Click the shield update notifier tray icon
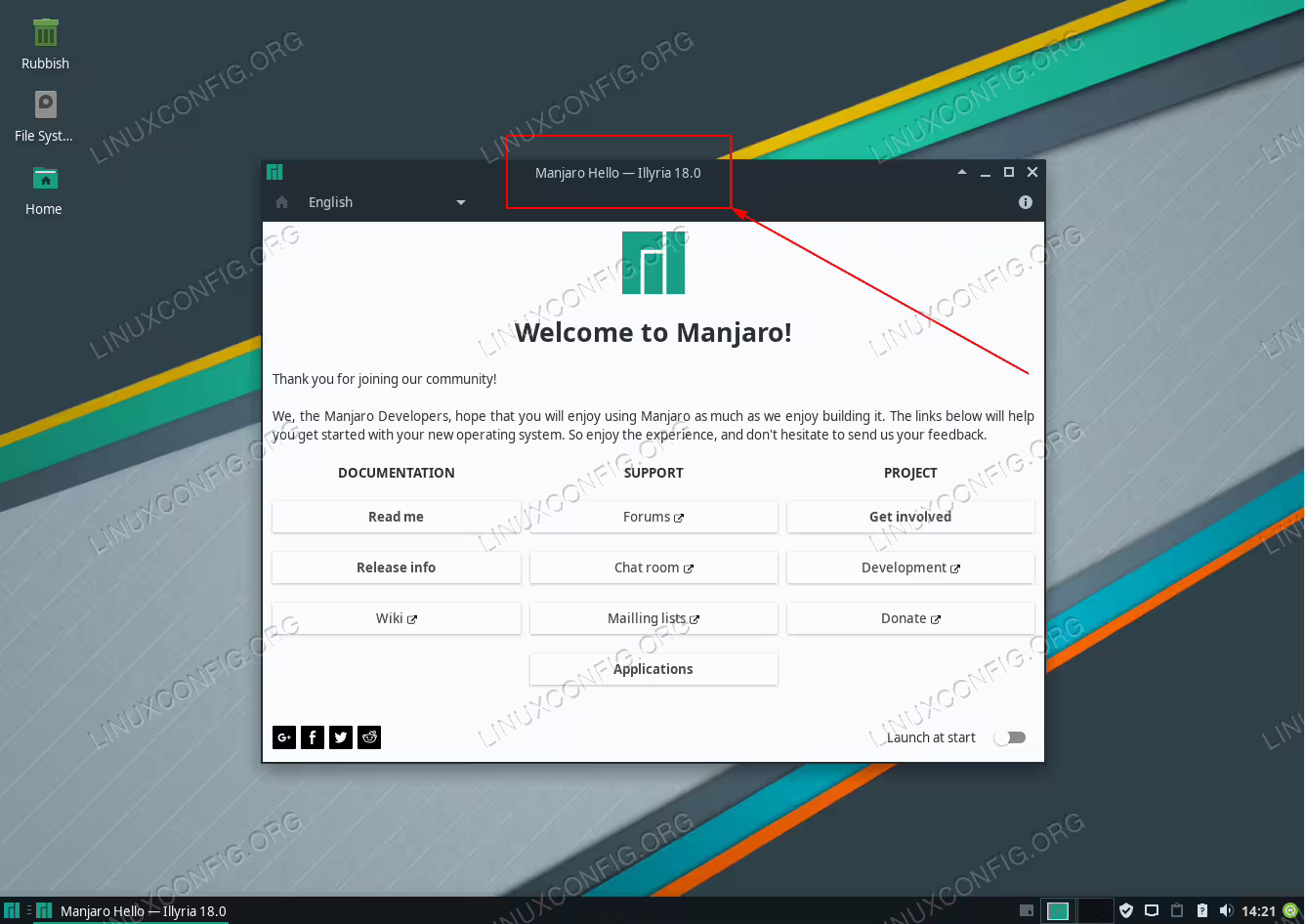Viewport: 1305px width, 924px height. (x=1126, y=910)
